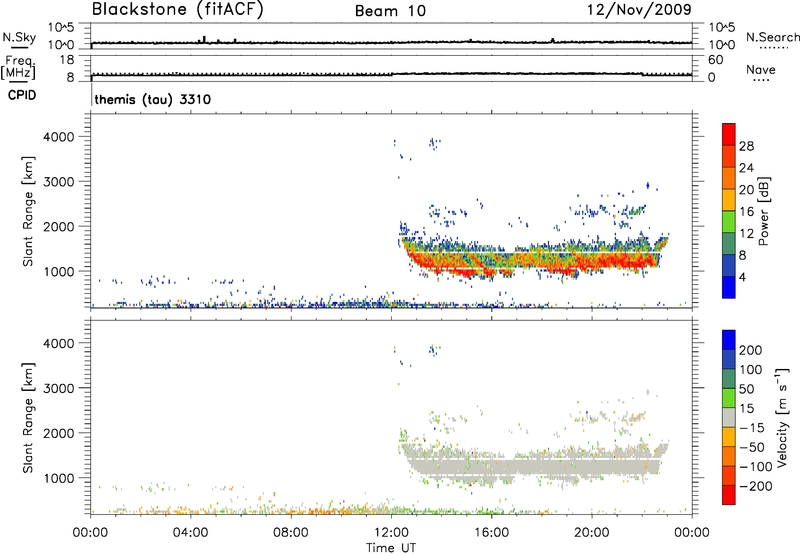Viewport: 800px width, 554px height.
Task: Click the 3000 tick of the velocity panel
Action: (59, 388)
